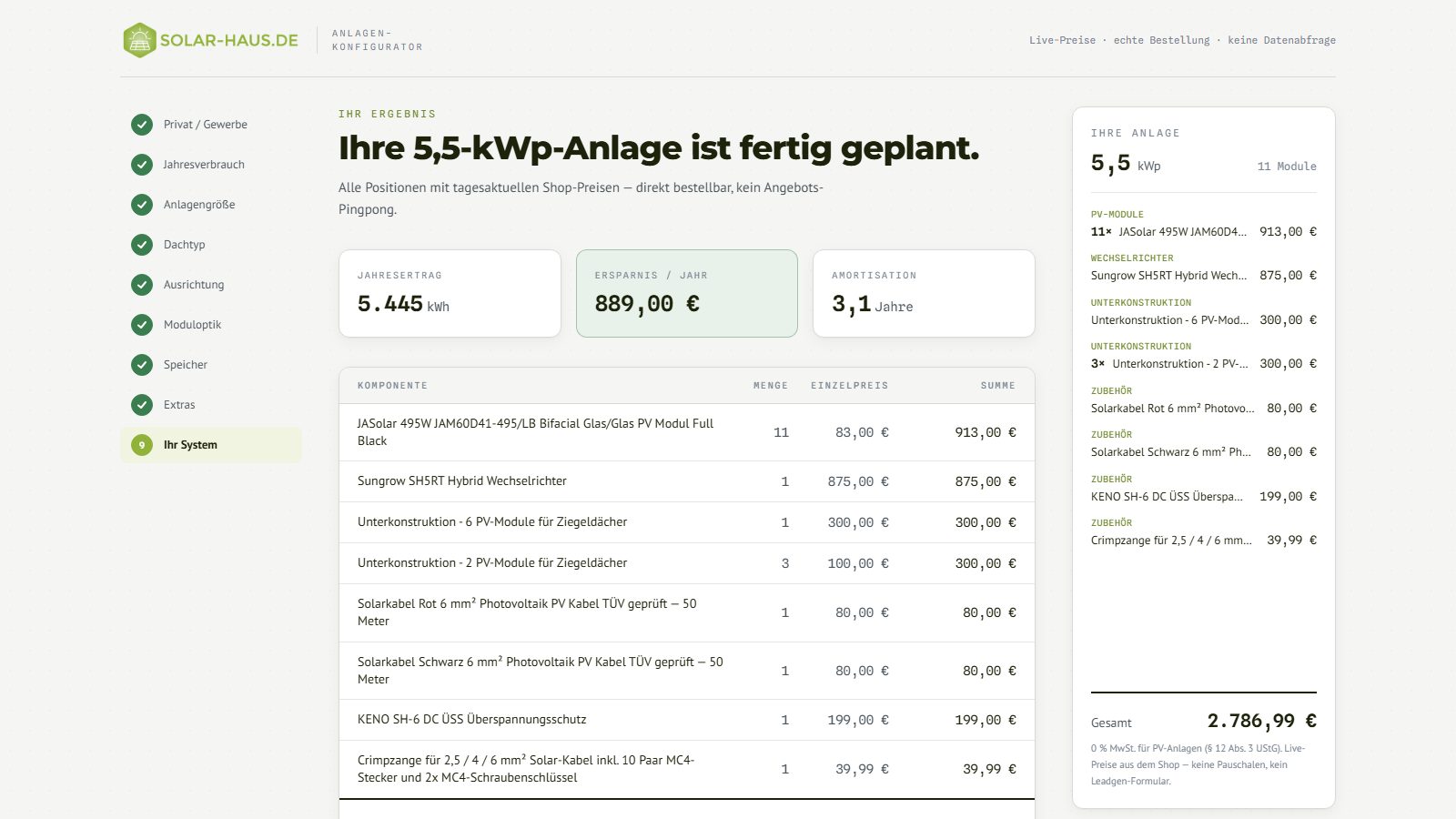The height and width of the screenshot is (819, 1456).
Task: Click the Einzelpreis column header
Action: 850,386
